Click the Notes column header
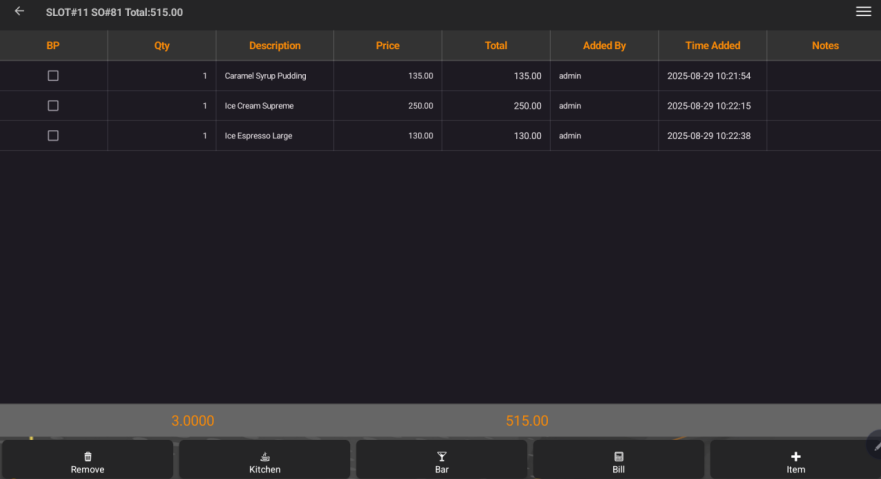Viewport: 881px width, 479px height. (x=825, y=46)
